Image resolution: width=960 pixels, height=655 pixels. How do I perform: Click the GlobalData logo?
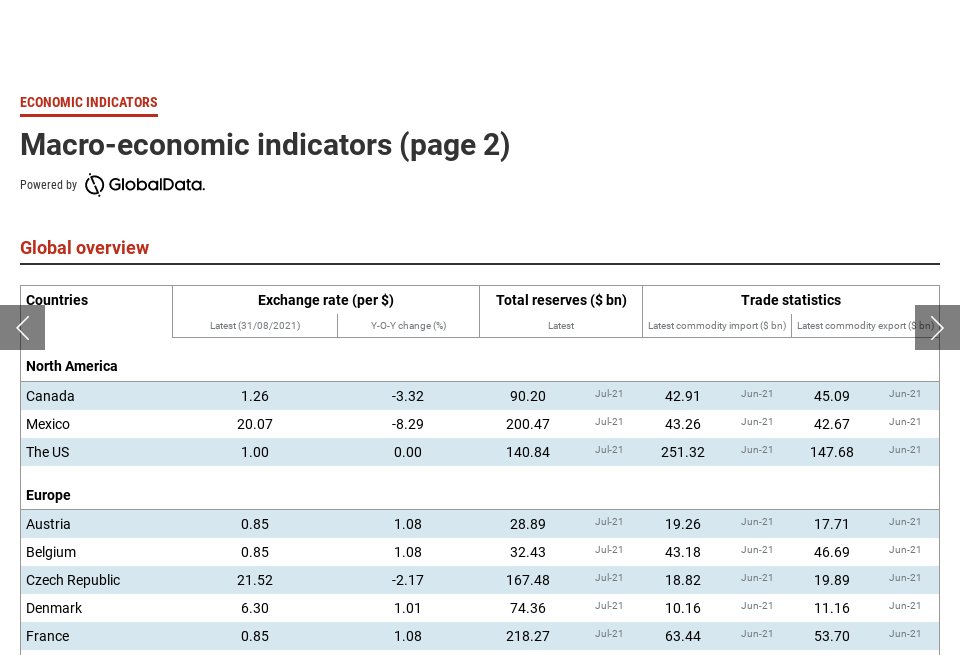point(144,185)
